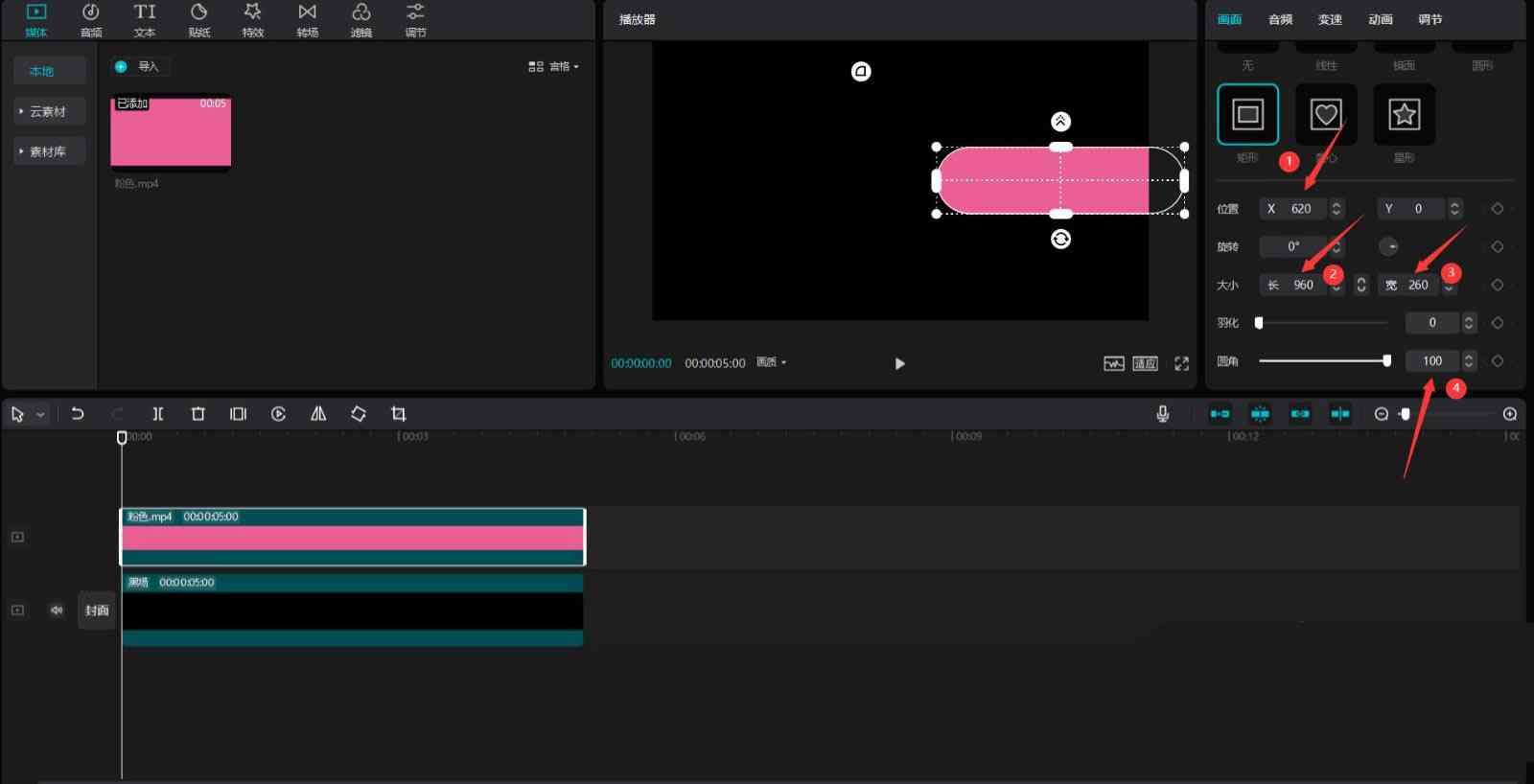Switch to the 音频 tab in right panel
Screen dimensions: 1534x784
tap(1281, 19)
